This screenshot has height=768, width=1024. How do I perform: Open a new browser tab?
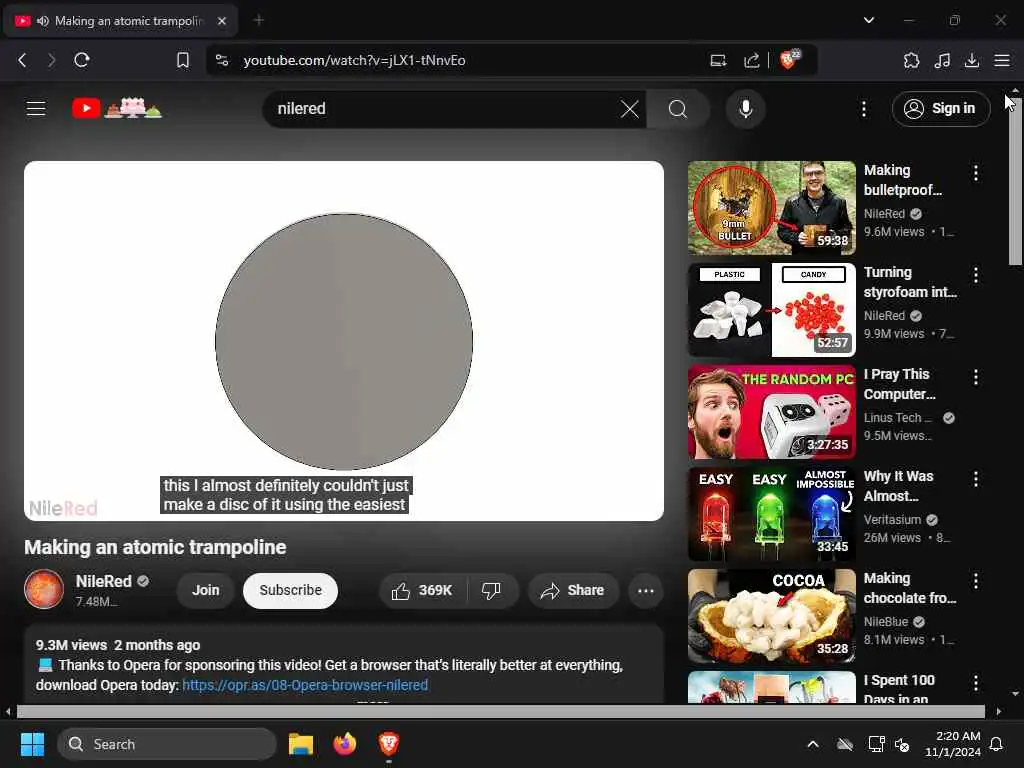(x=259, y=20)
